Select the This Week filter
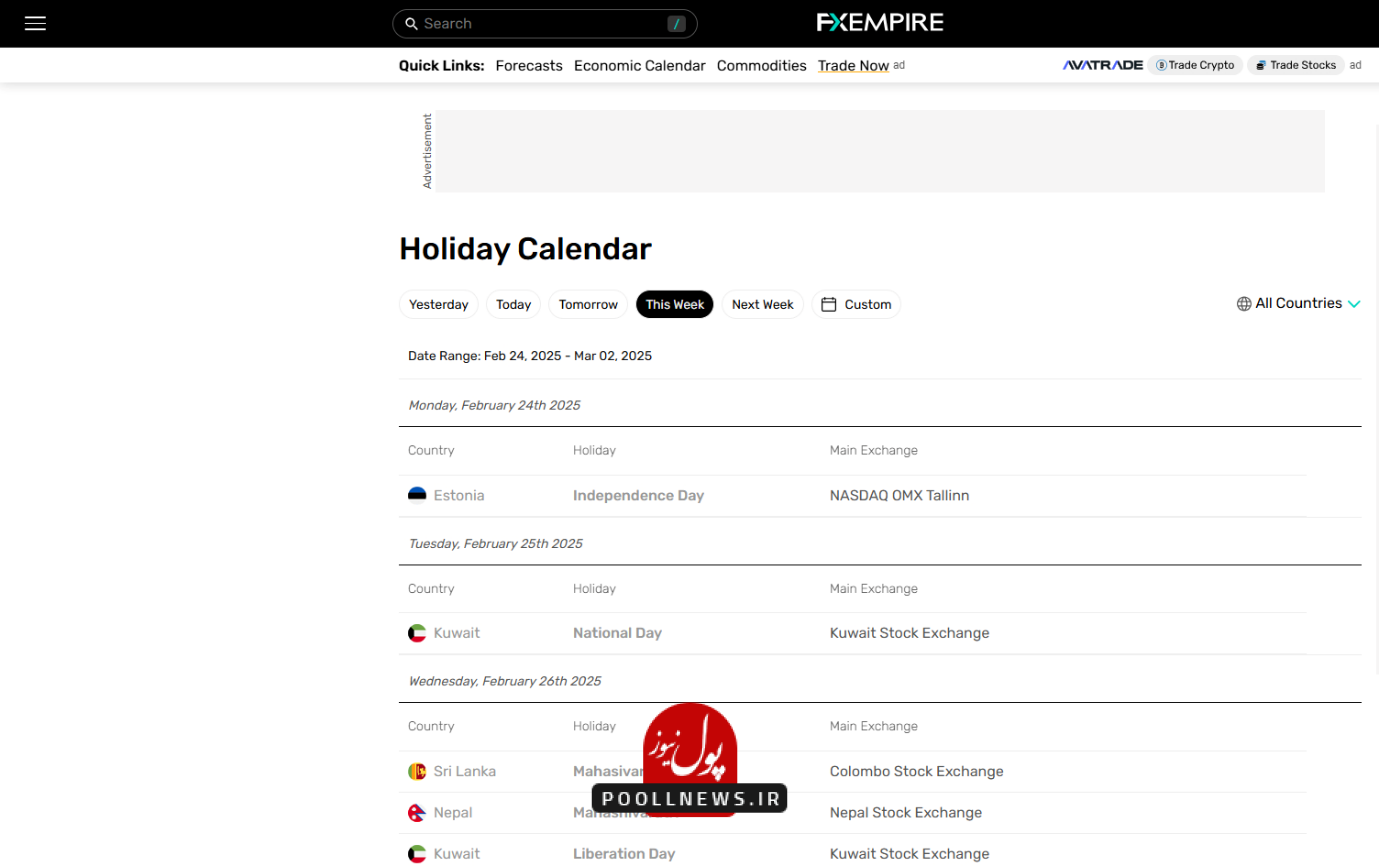Screen dimensions: 1379x866 pos(675,304)
